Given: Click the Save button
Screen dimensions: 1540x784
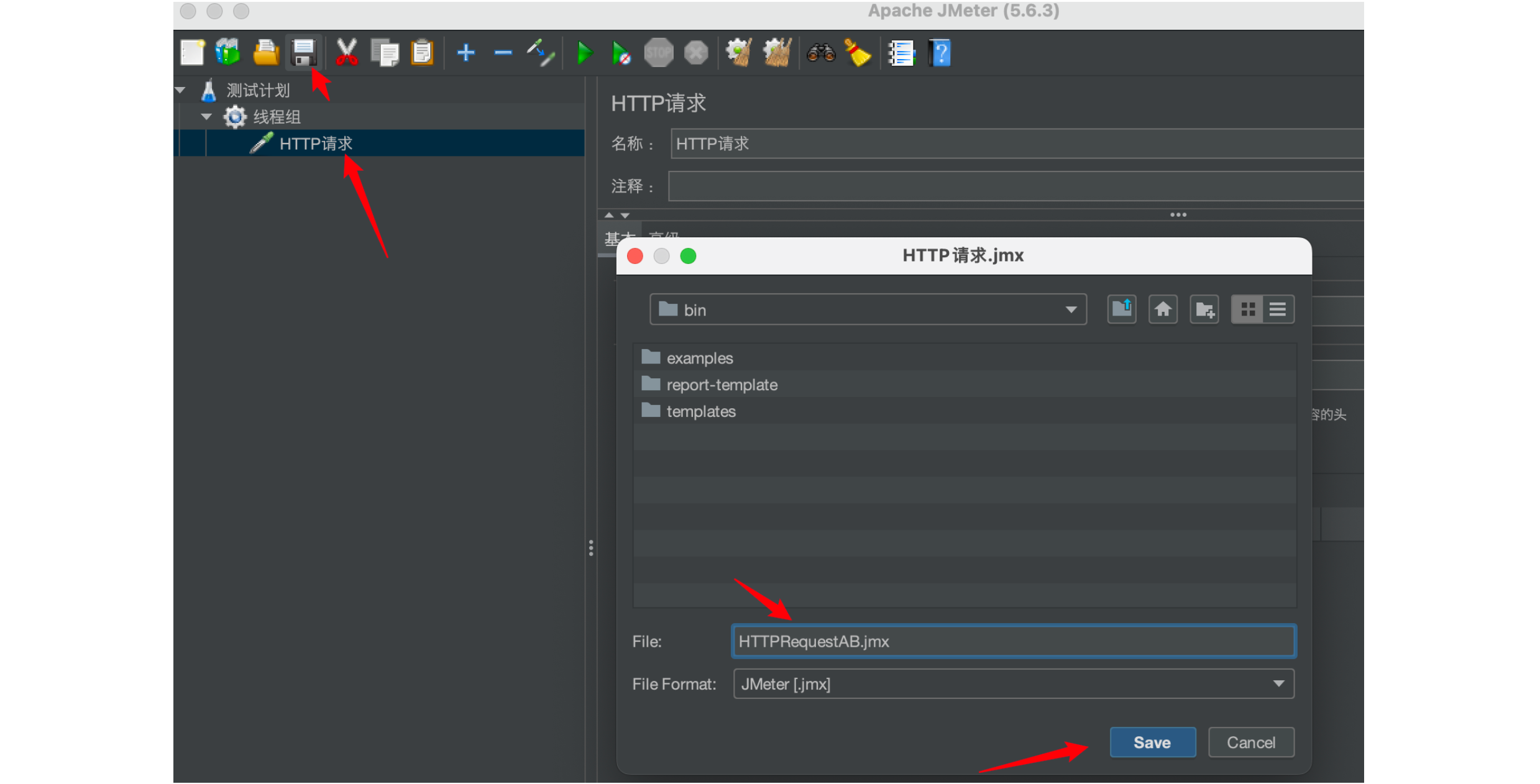Looking at the screenshot, I should coord(1152,742).
